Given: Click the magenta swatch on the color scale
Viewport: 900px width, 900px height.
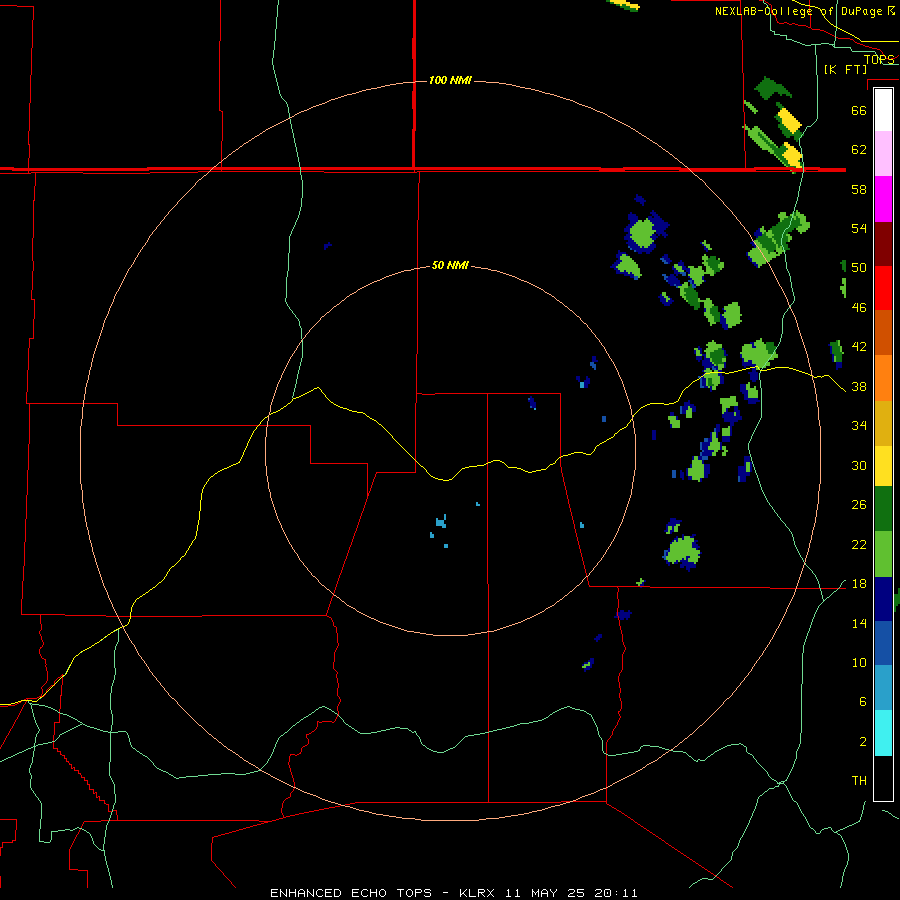Looking at the screenshot, I should point(883,199).
